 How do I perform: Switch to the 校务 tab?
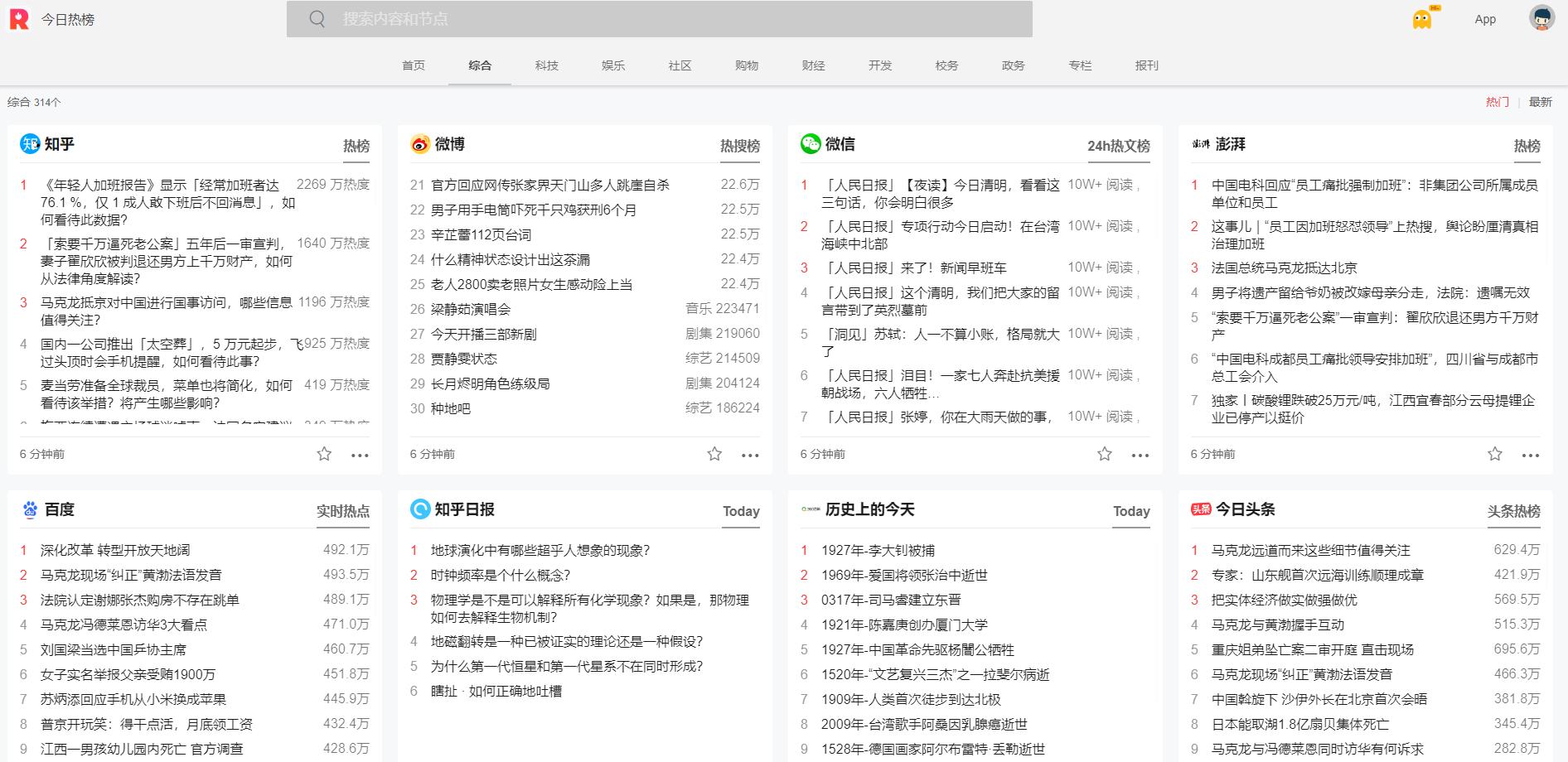[946, 65]
